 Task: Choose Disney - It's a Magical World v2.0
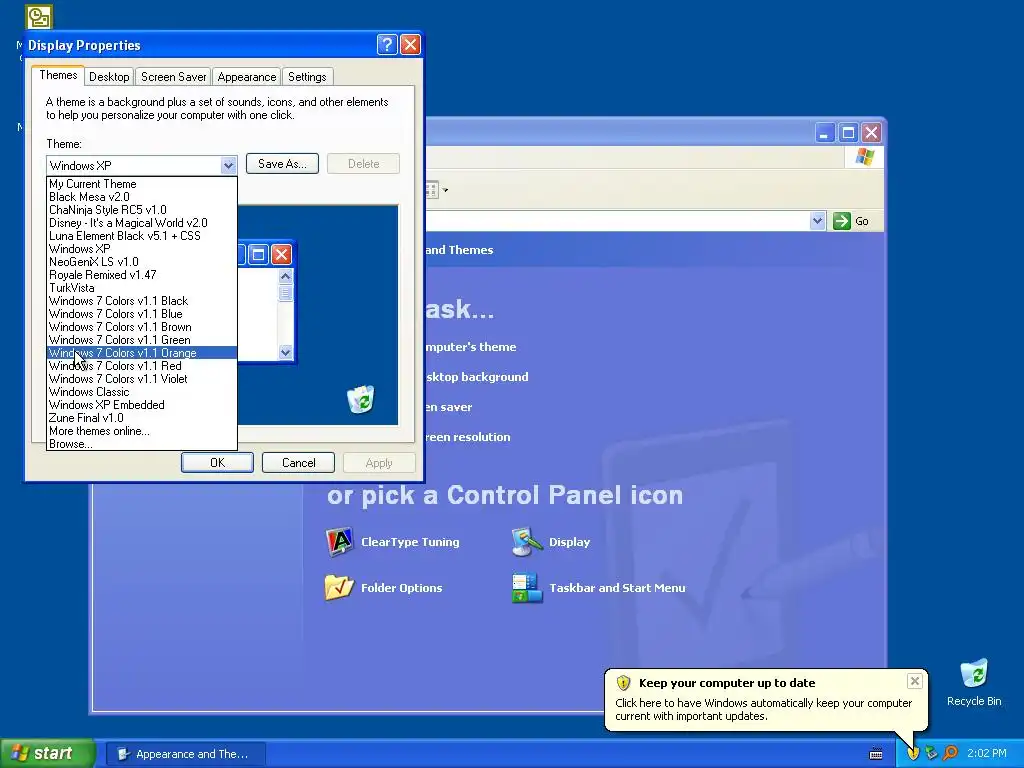(142, 223)
